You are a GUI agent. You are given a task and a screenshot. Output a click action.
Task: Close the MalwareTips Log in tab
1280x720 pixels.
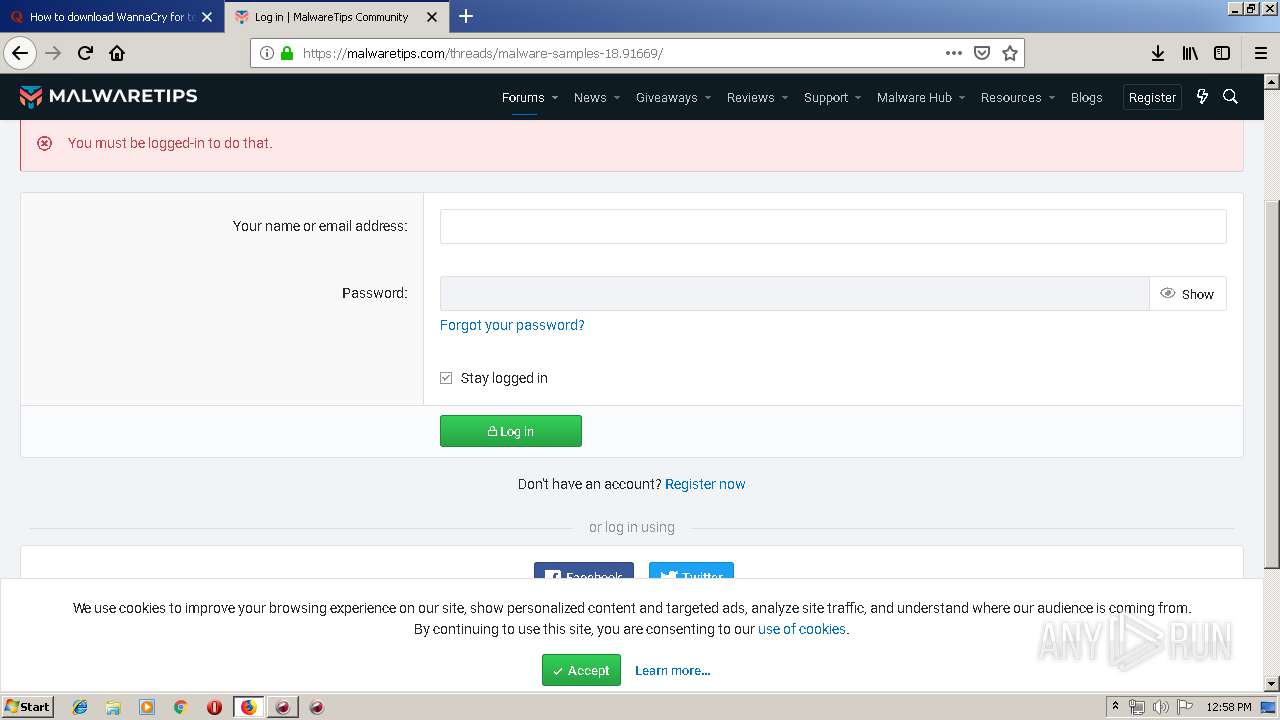(x=432, y=17)
